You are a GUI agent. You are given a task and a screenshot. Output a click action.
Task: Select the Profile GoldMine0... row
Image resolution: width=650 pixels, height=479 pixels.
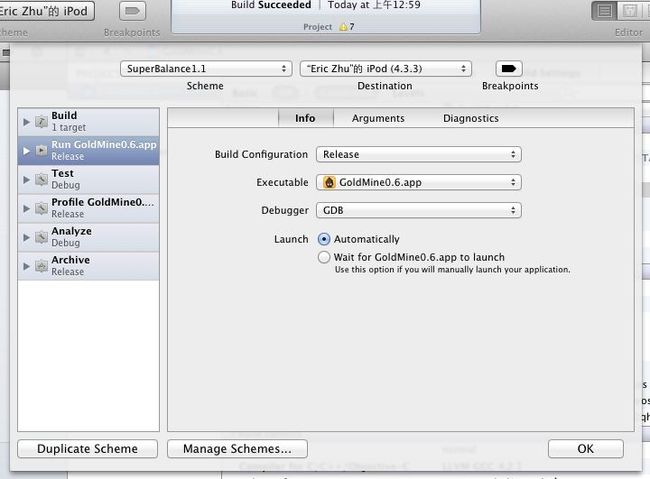(88, 208)
